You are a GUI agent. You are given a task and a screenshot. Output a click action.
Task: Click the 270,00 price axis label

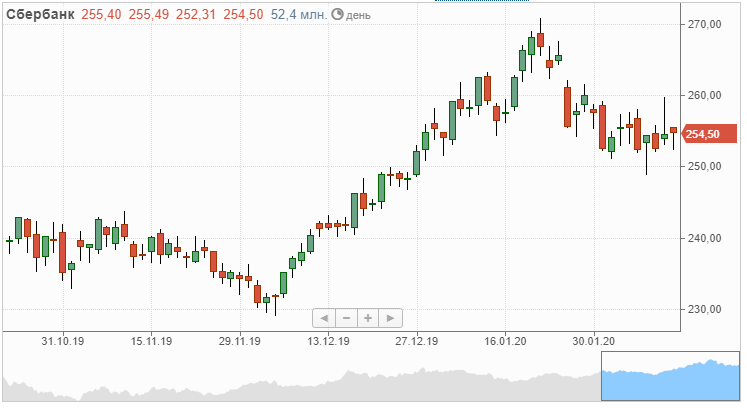(x=705, y=24)
